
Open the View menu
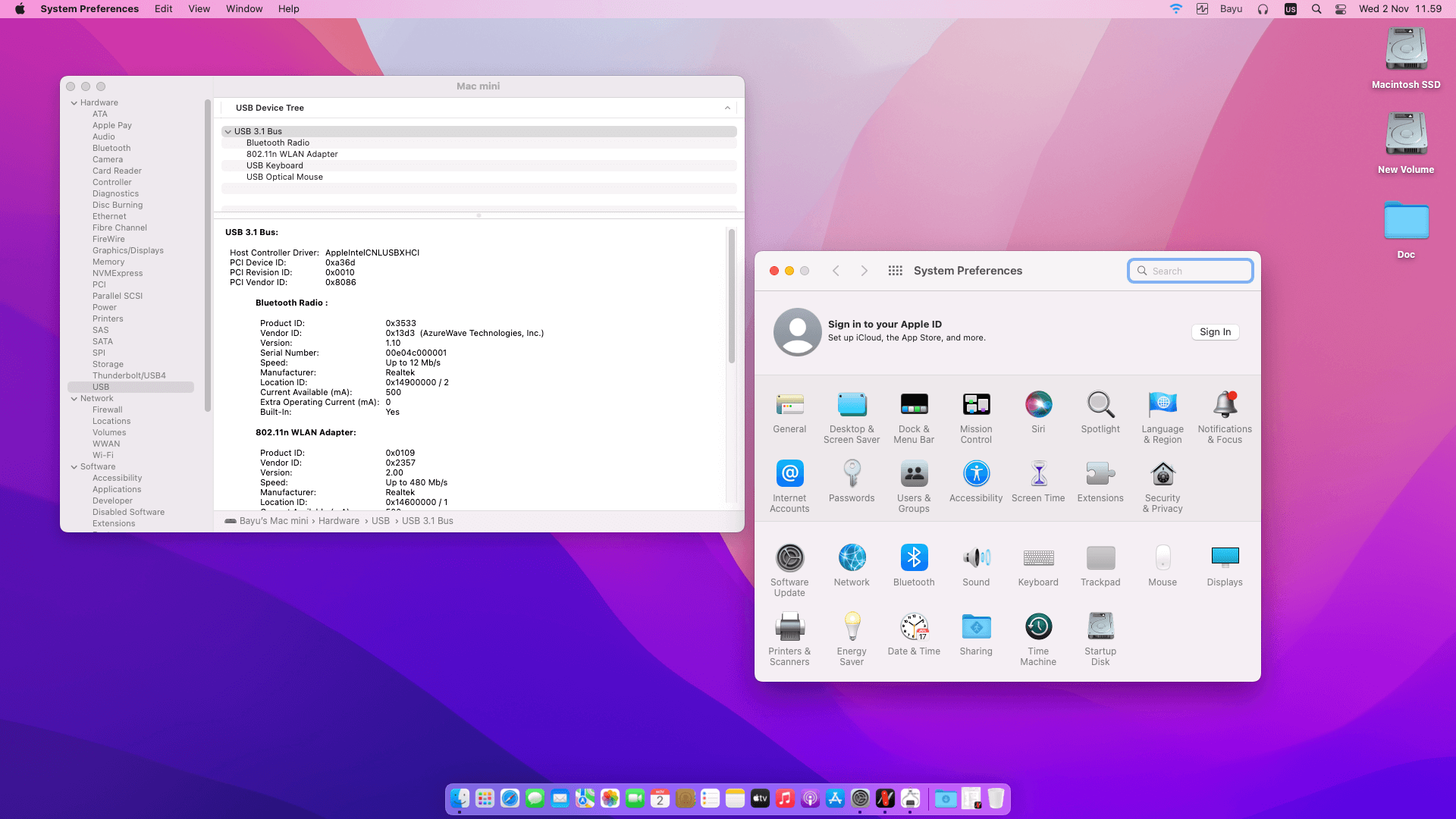tap(199, 9)
